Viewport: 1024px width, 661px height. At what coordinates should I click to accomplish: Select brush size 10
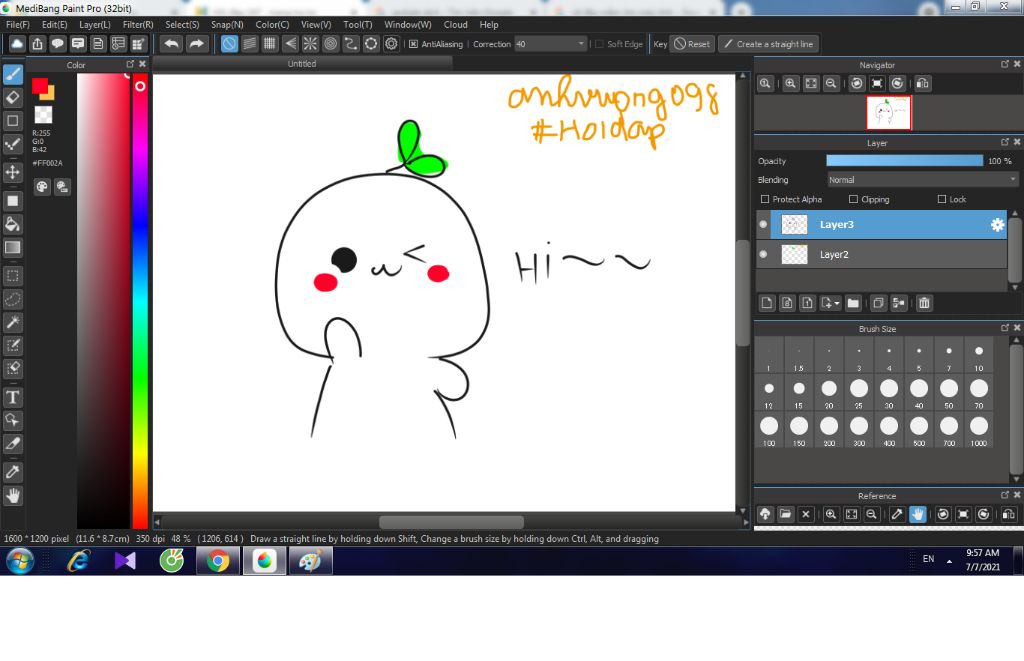click(978, 356)
